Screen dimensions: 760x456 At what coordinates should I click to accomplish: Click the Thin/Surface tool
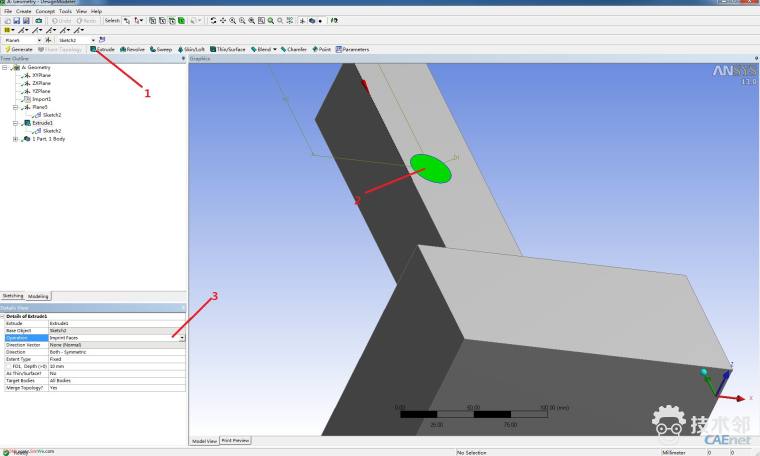[x=228, y=49]
